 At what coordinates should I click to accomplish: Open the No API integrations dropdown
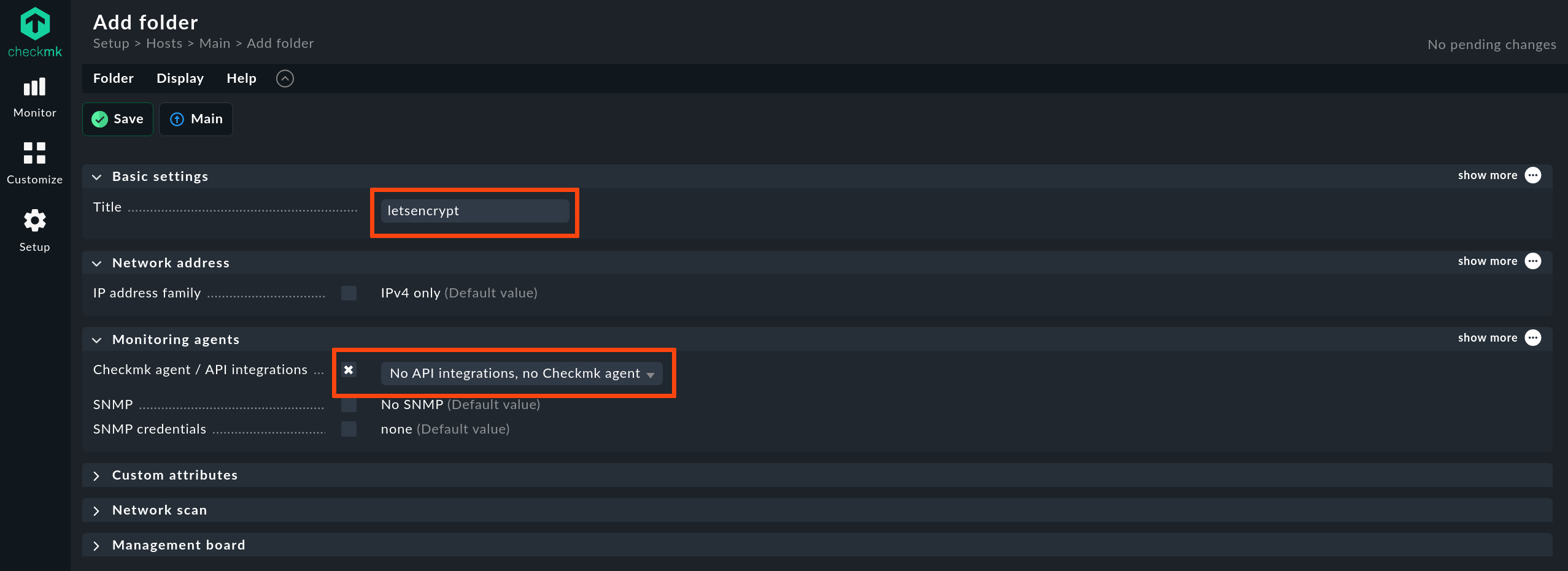click(x=522, y=374)
